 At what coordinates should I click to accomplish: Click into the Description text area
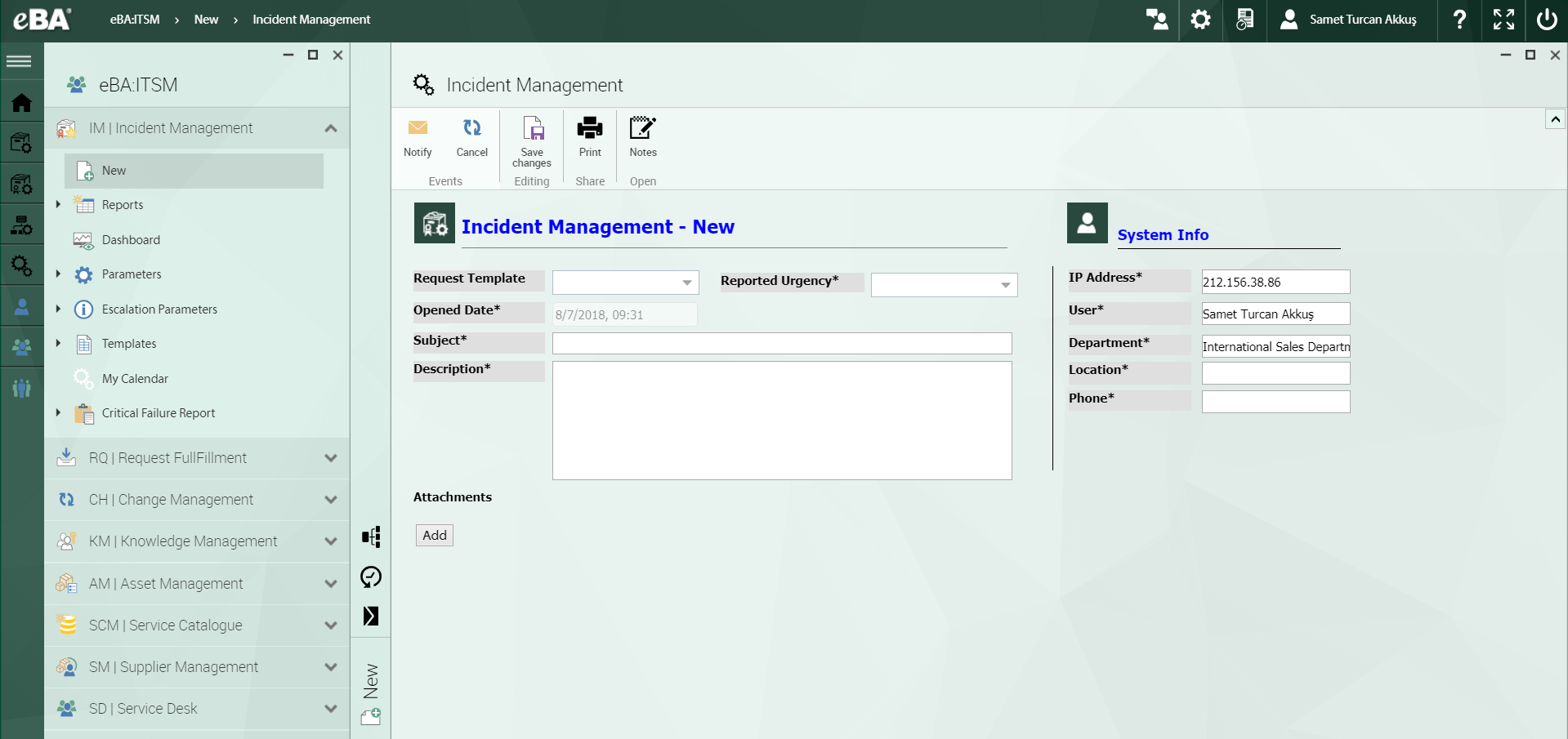(x=782, y=421)
